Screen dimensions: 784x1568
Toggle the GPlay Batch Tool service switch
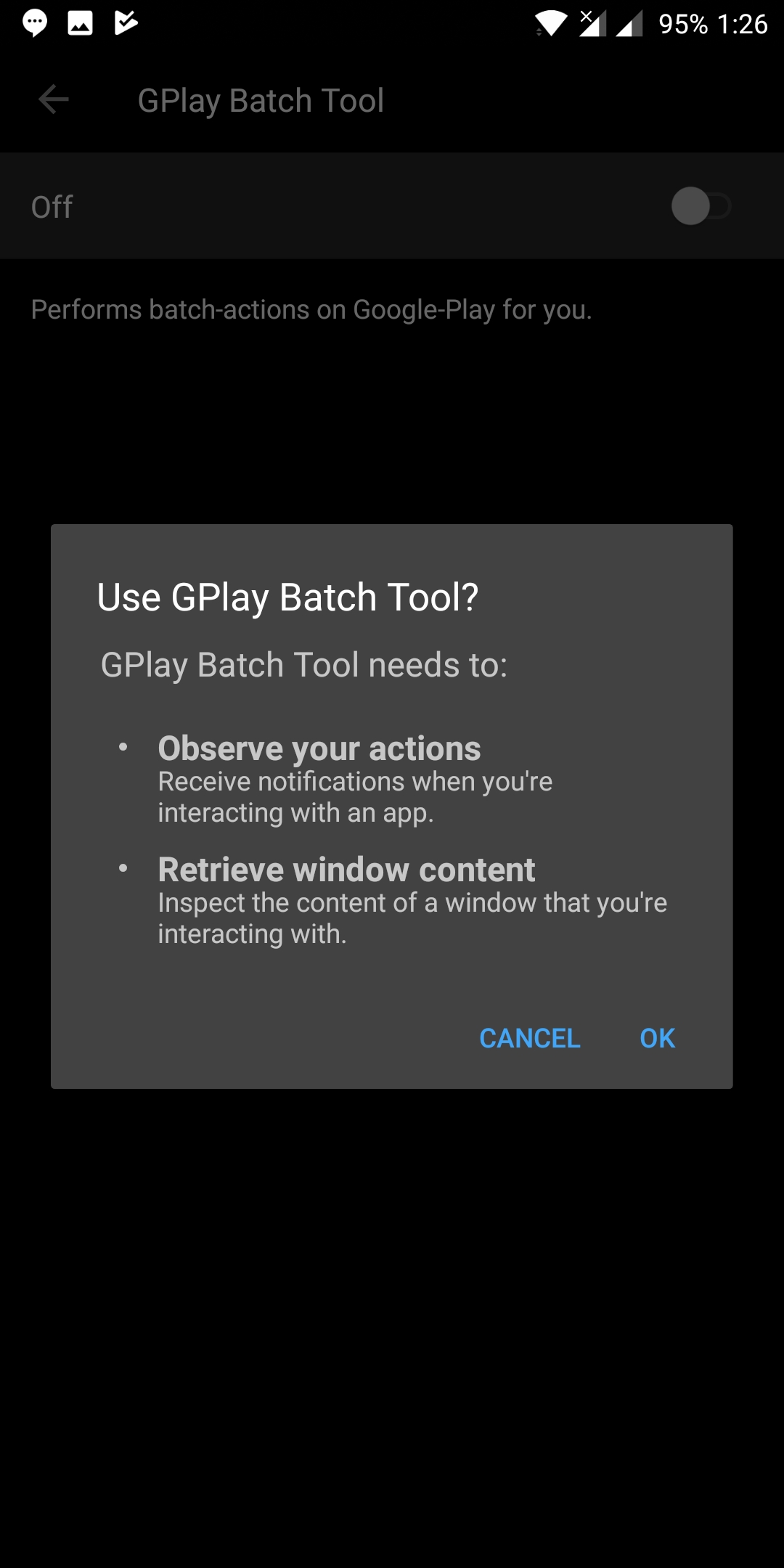point(700,206)
